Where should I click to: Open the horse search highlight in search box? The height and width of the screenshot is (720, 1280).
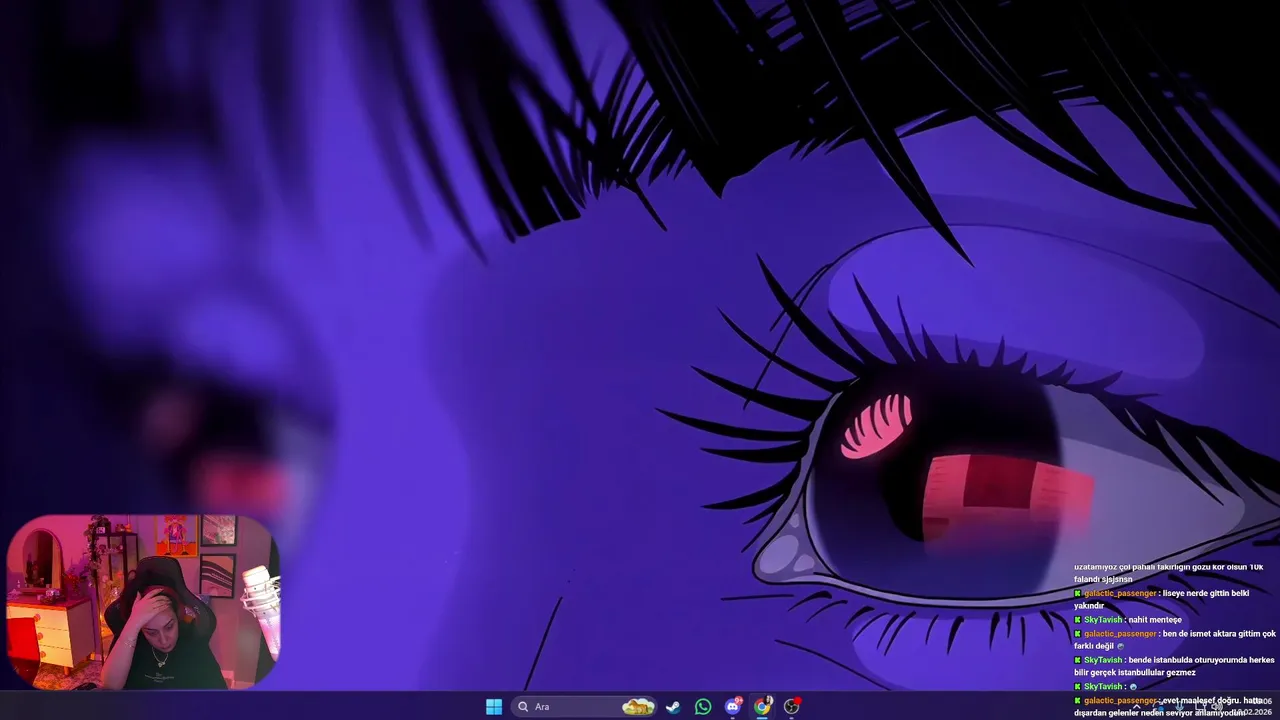coord(638,707)
